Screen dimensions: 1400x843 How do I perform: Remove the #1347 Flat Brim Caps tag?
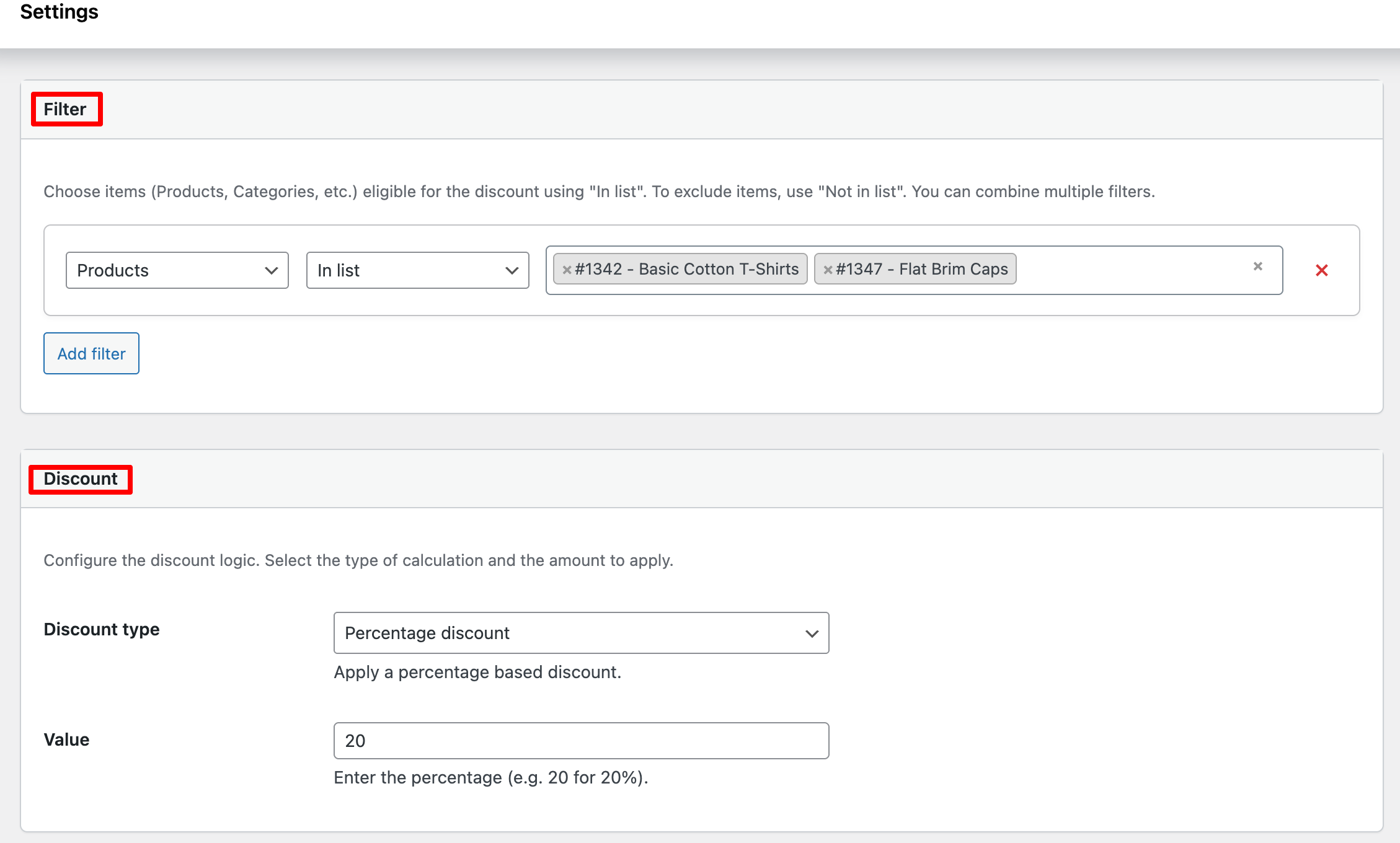coord(827,270)
